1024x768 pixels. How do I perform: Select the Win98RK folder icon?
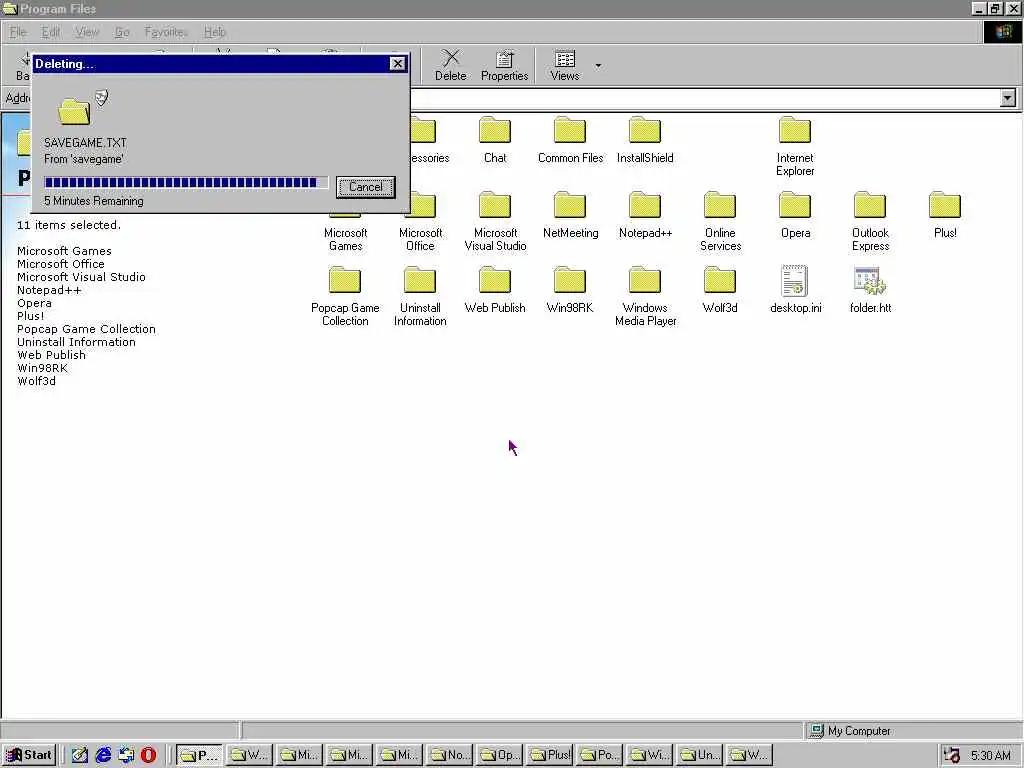[570, 280]
